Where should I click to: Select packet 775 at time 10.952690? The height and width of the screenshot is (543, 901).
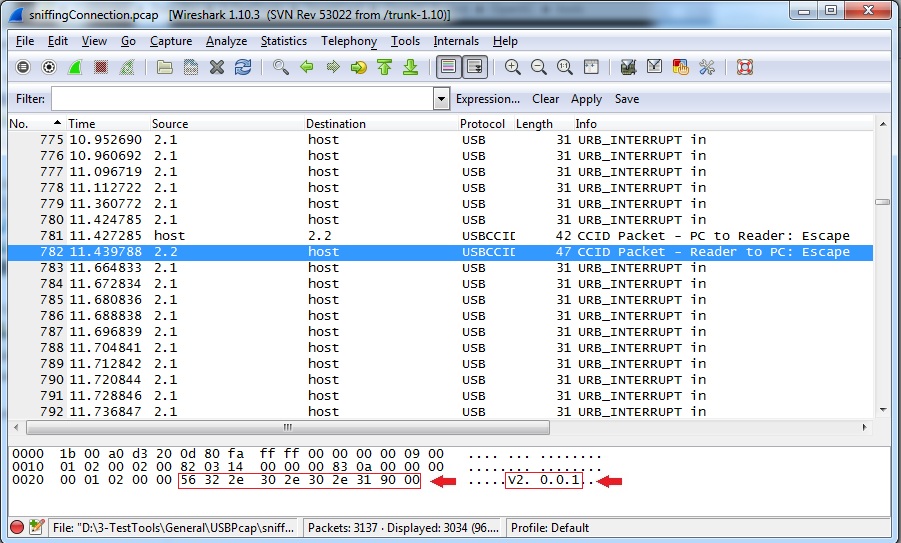(x=440, y=140)
